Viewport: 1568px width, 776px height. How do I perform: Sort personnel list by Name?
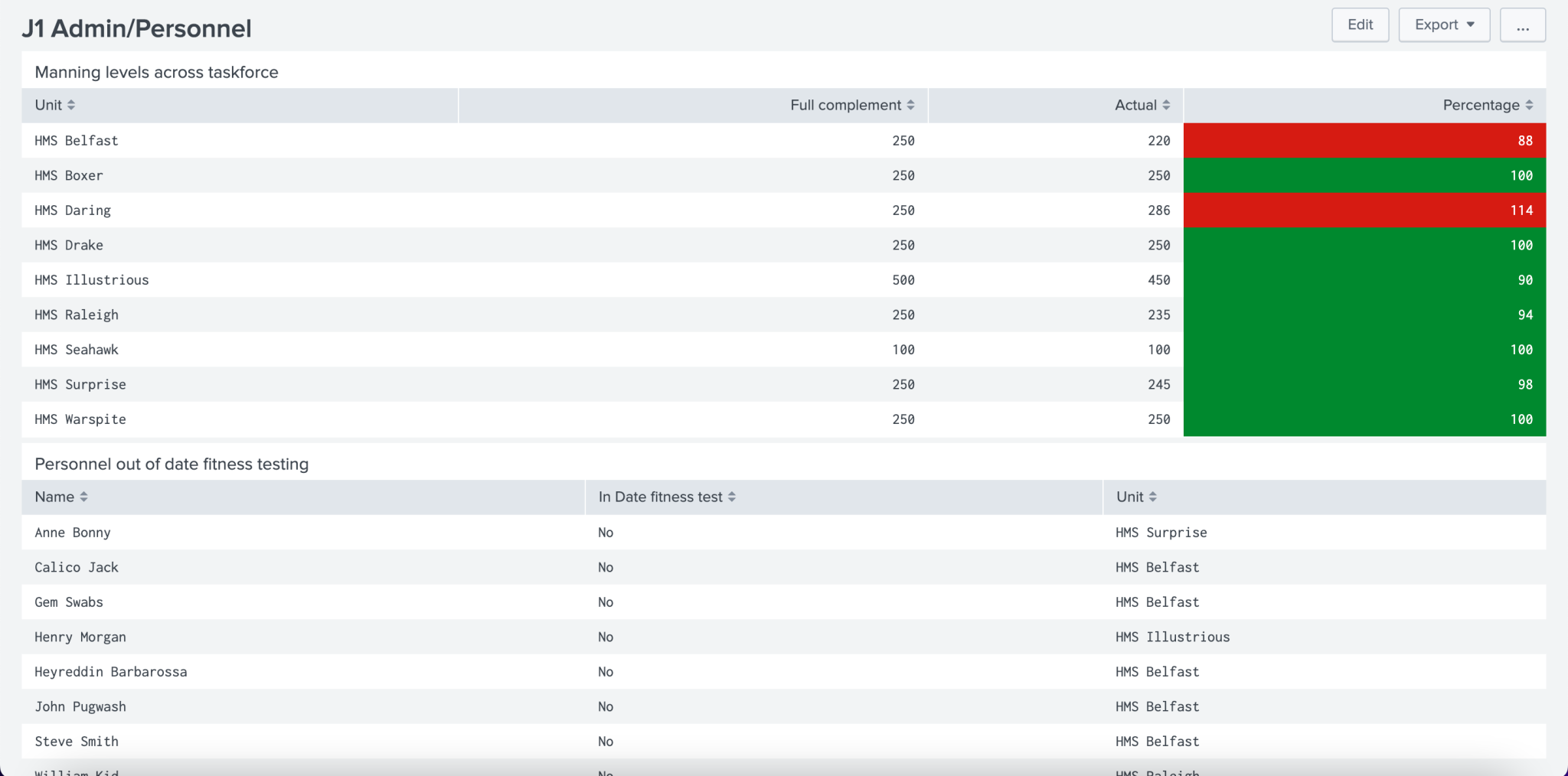tap(83, 497)
